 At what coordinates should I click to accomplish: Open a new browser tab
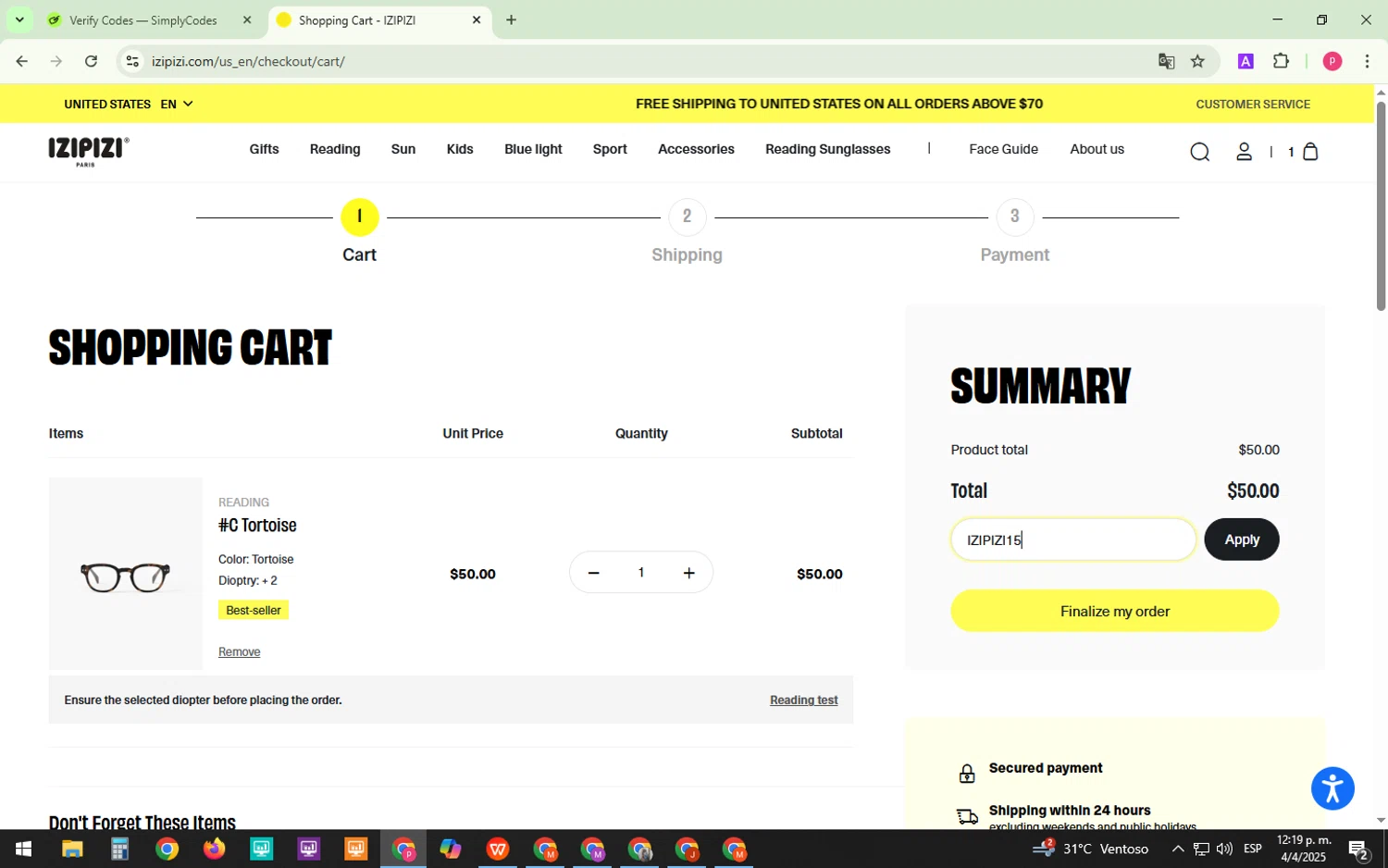point(511,19)
